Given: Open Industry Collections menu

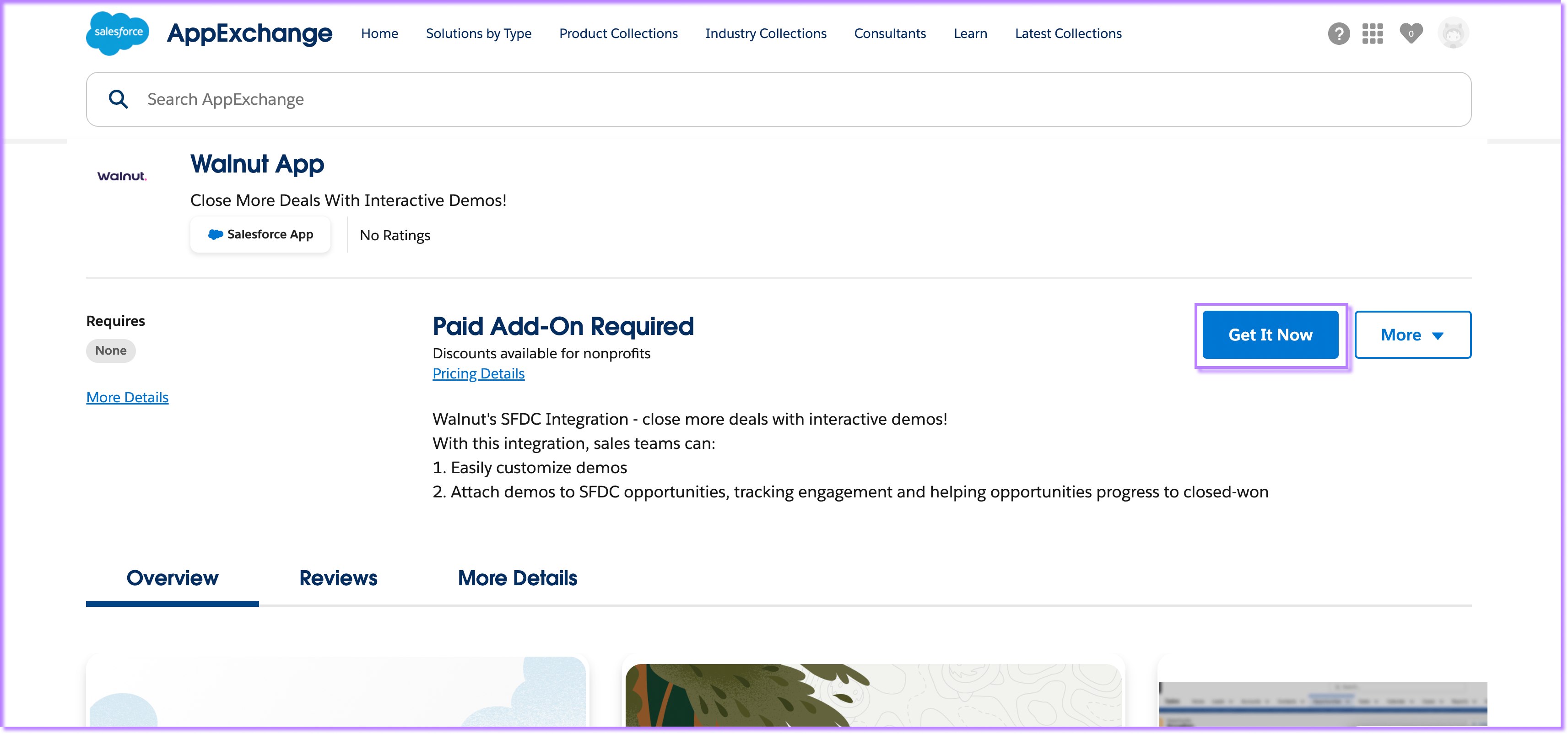Looking at the screenshot, I should (x=766, y=33).
